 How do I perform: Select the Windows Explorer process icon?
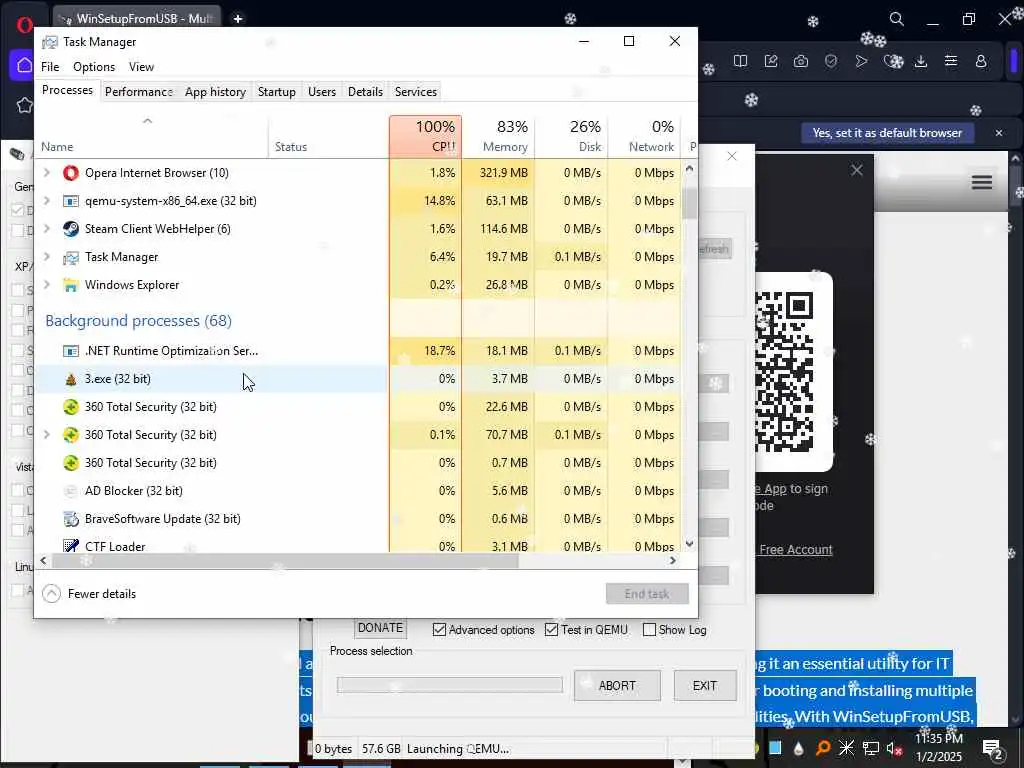point(71,285)
